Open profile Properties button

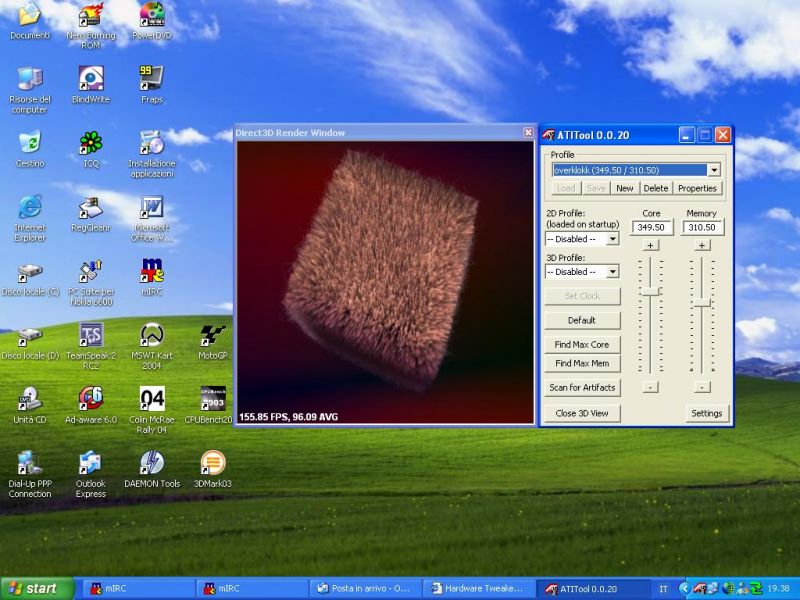(697, 188)
